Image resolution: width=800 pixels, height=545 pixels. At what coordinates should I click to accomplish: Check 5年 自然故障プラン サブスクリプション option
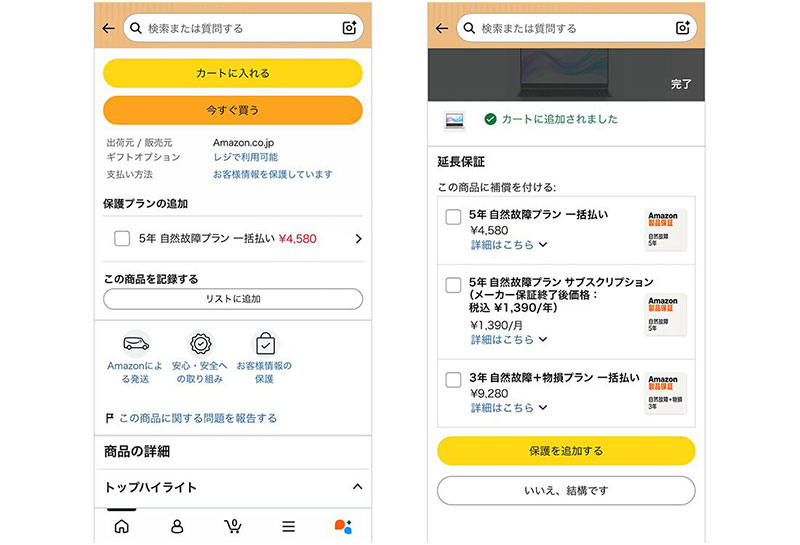(453, 285)
